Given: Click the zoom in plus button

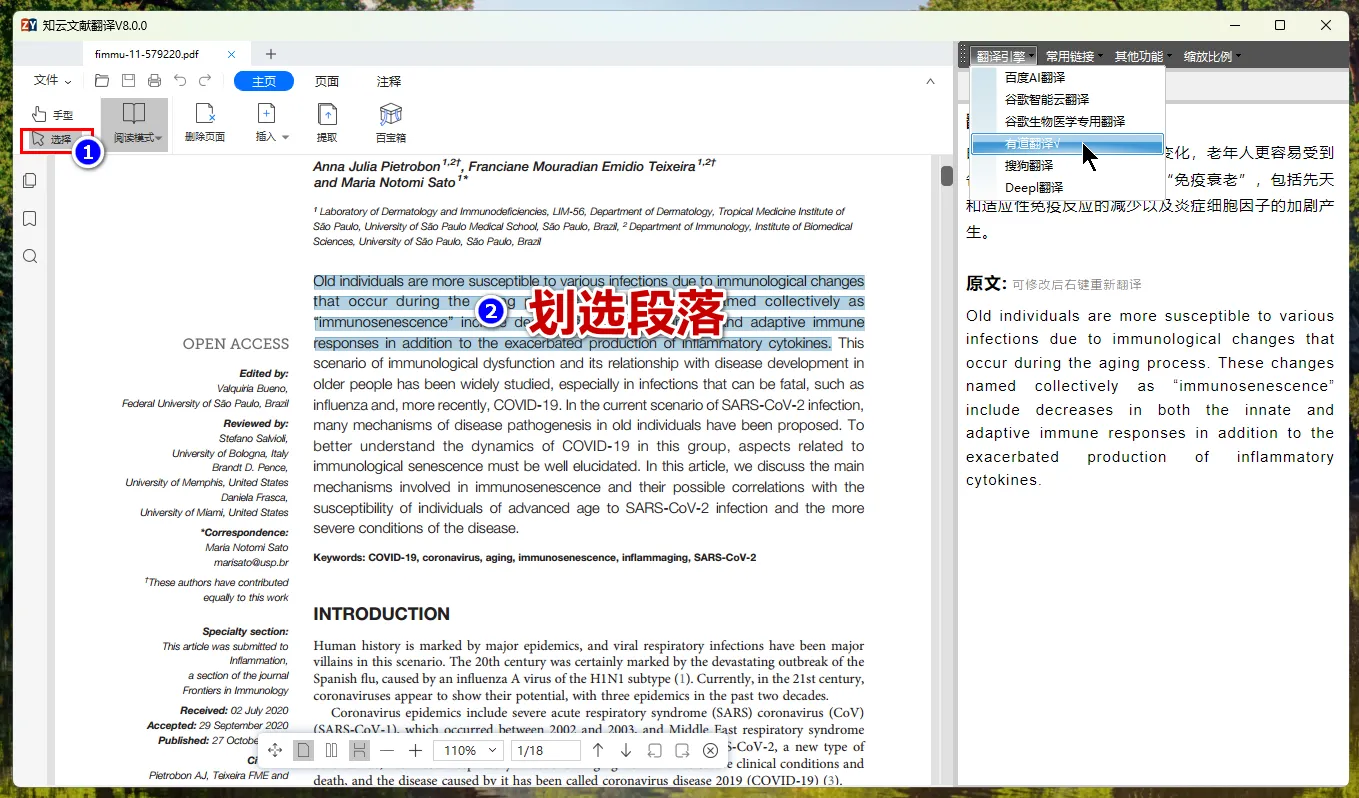Looking at the screenshot, I should click(x=415, y=750).
